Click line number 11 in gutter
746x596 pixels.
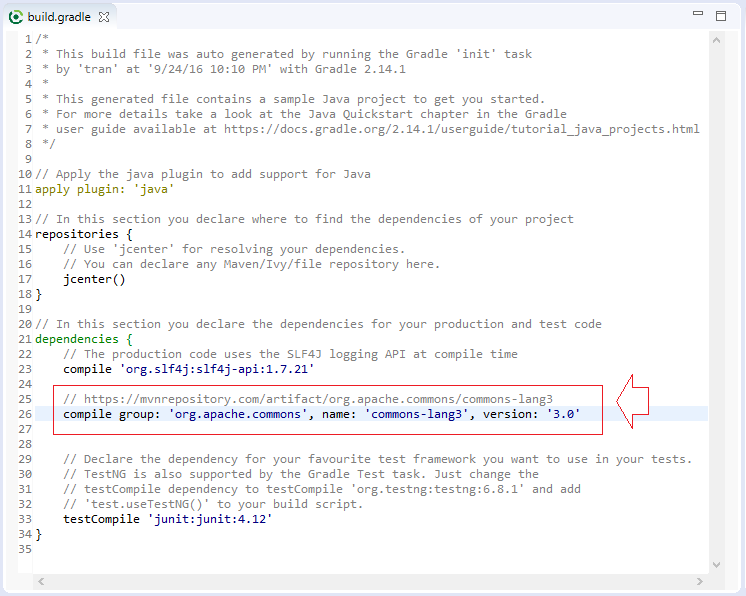tap(25, 189)
